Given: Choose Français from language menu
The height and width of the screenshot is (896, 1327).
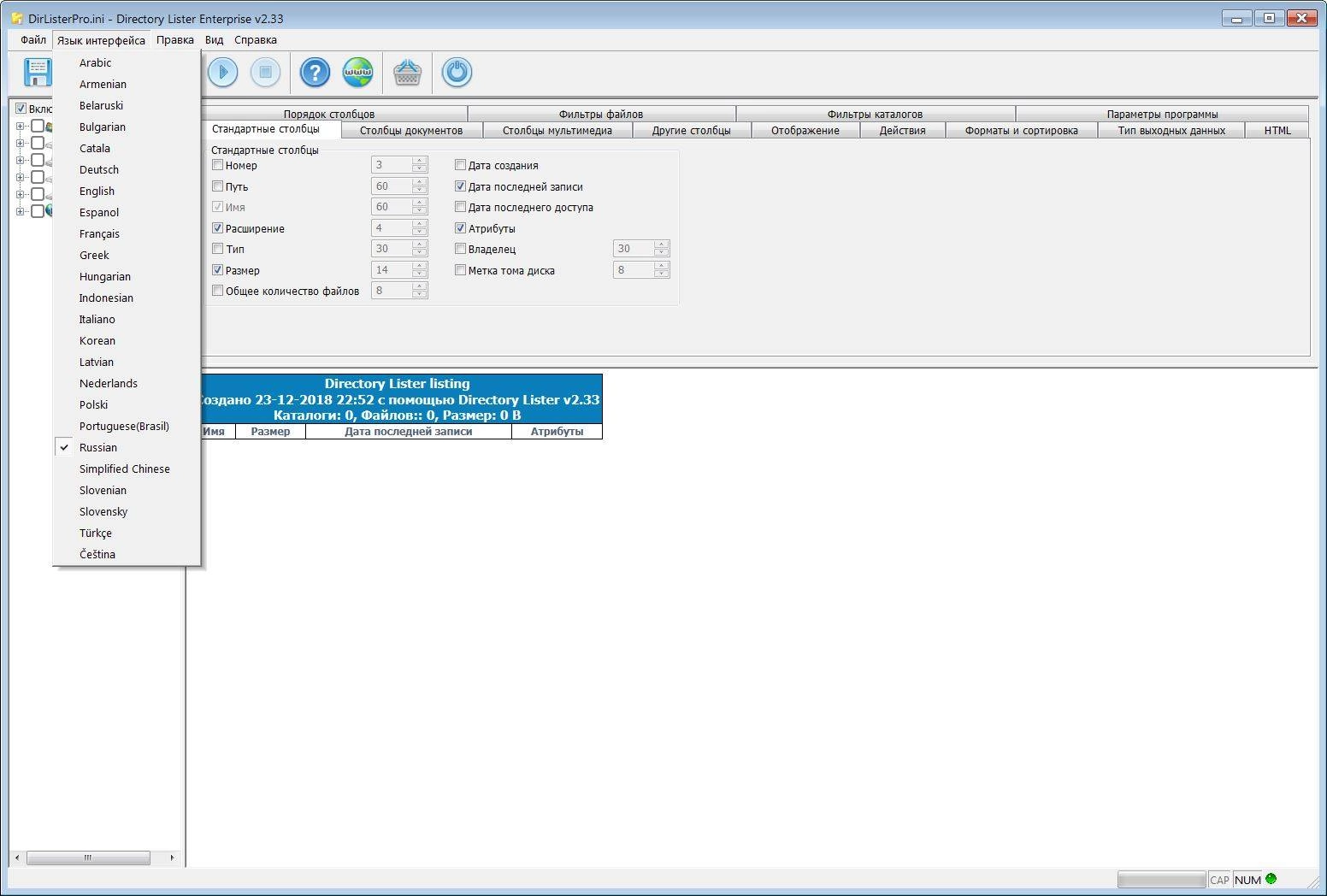Looking at the screenshot, I should [127, 234].
